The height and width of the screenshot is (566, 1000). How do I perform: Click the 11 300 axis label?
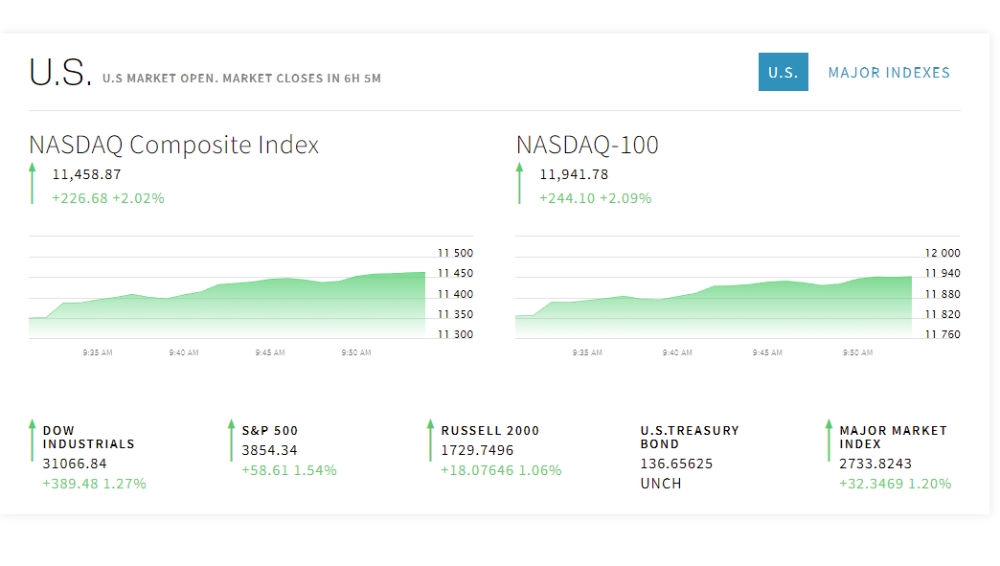[455, 334]
